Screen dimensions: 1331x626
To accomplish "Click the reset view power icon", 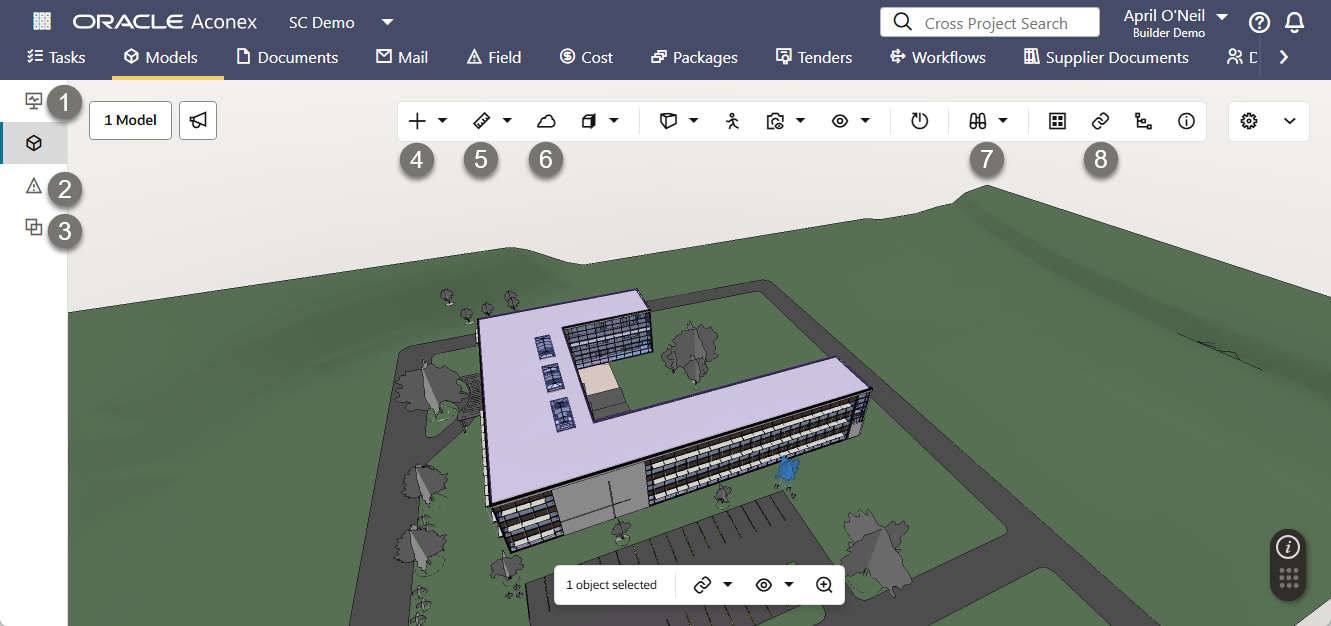I will [920, 121].
